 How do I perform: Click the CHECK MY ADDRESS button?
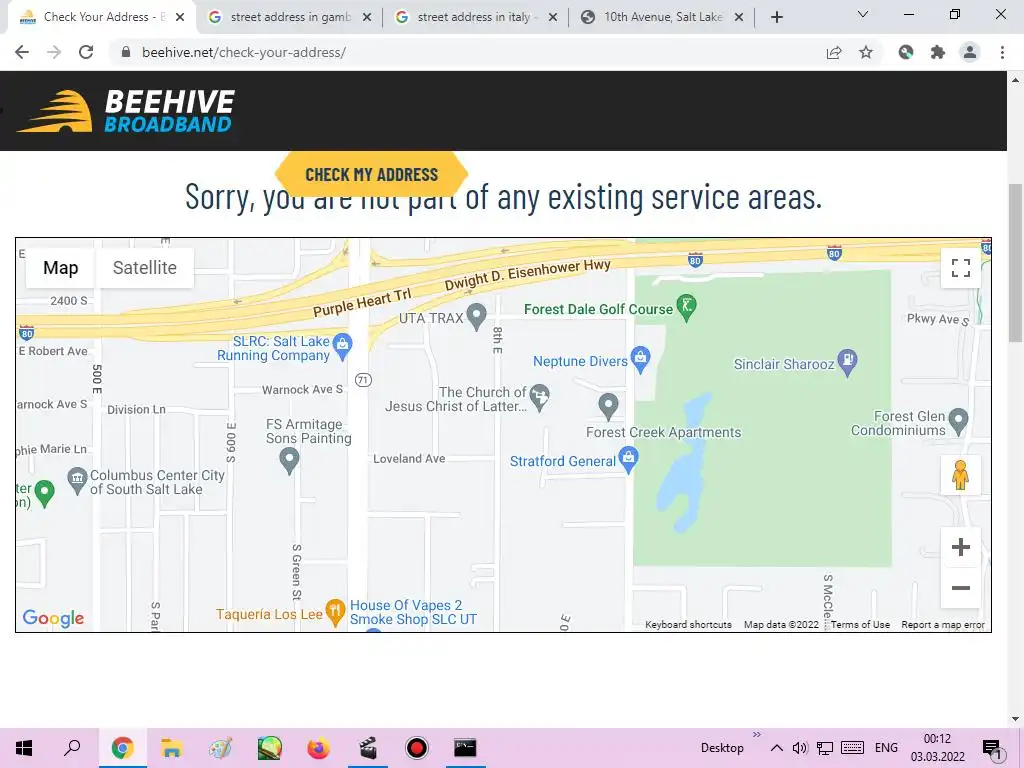coord(372,174)
